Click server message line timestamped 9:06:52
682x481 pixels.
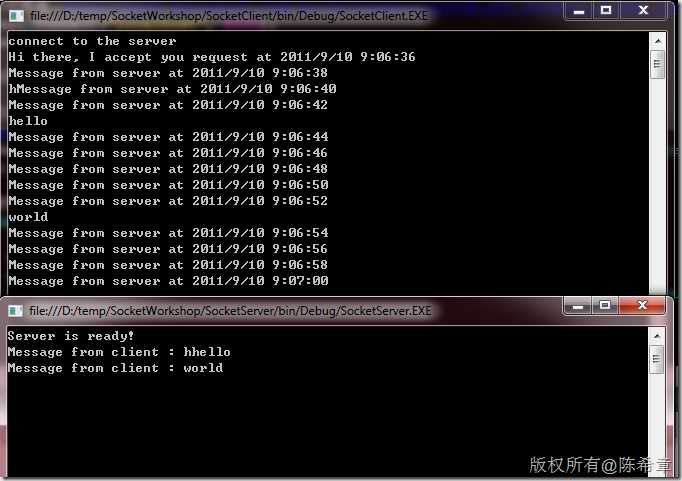(168, 201)
